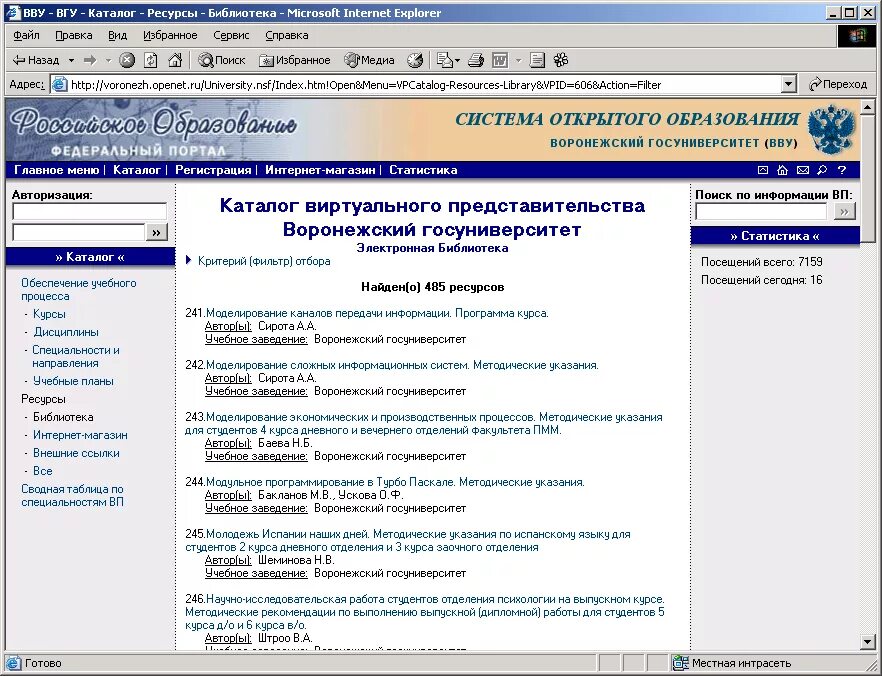Open the address bar dropdown arrow
The width and height of the screenshot is (882, 676).
[789, 85]
